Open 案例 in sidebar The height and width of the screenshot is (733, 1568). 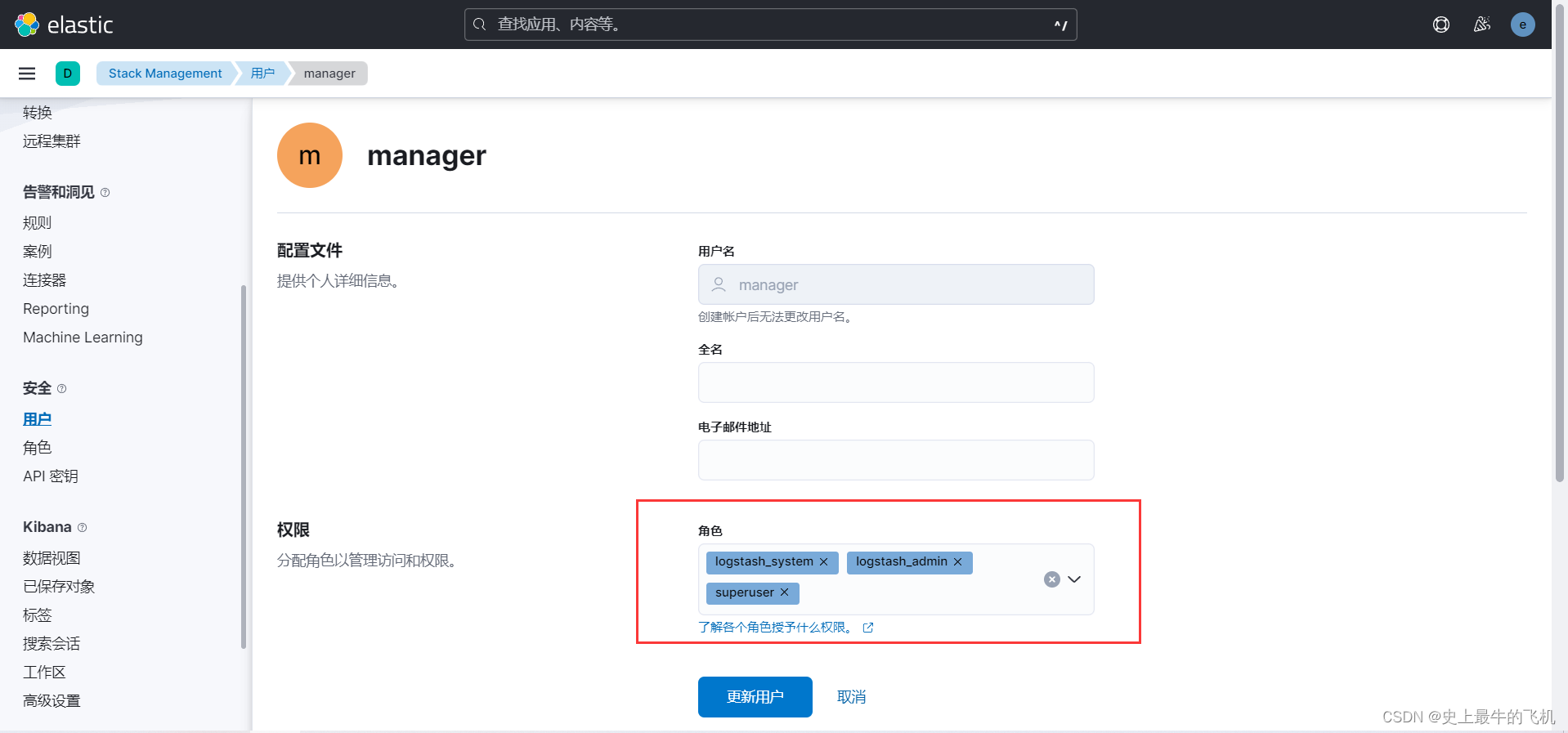tap(38, 252)
